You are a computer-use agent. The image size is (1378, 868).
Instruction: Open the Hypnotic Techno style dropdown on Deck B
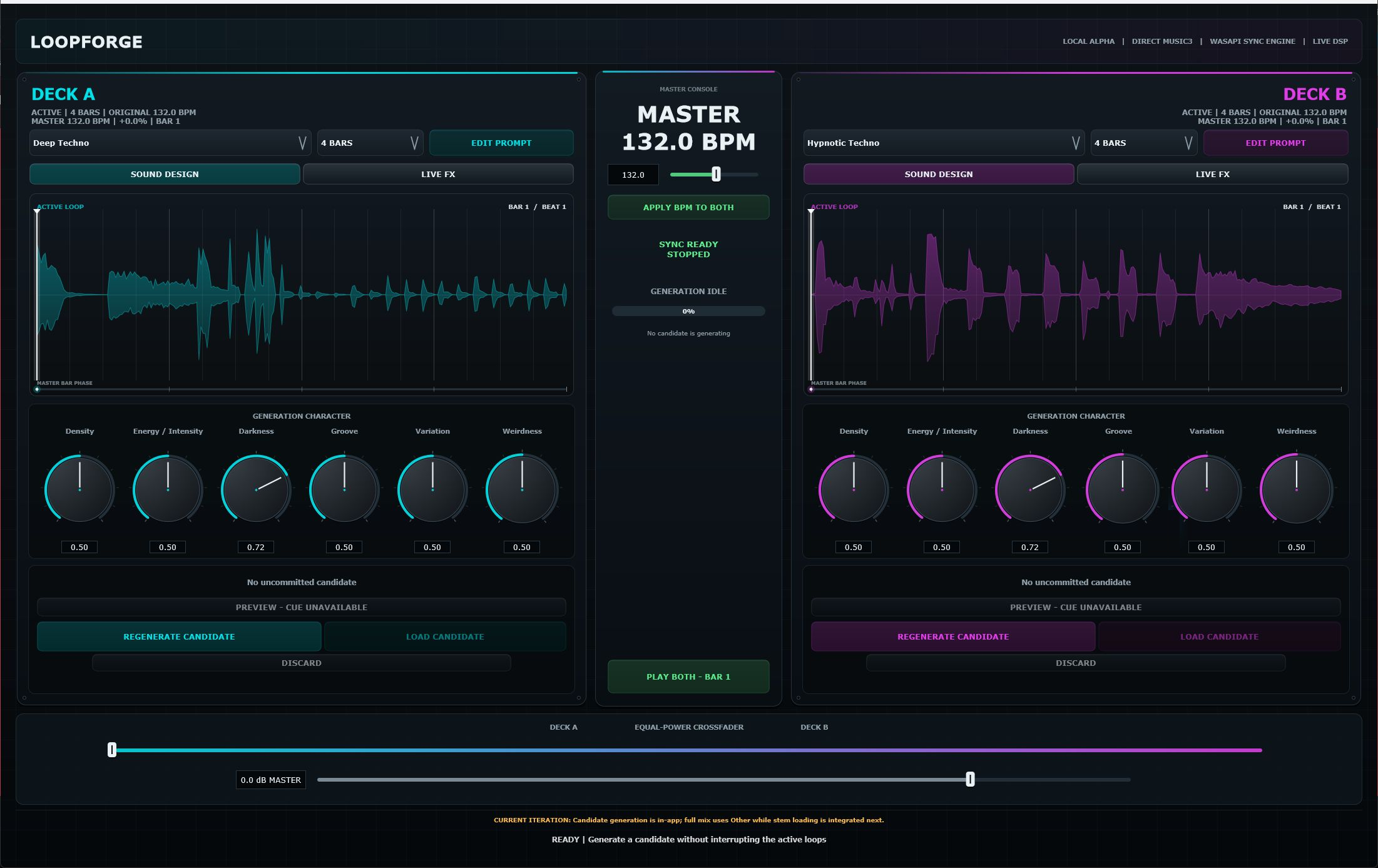(944, 143)
